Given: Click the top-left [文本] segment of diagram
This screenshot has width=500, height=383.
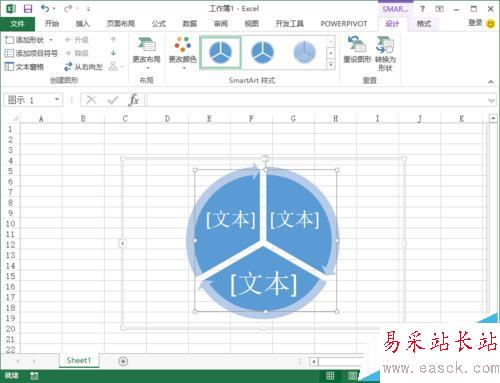Looking at the screenshot, I should [x=231, y=220].
